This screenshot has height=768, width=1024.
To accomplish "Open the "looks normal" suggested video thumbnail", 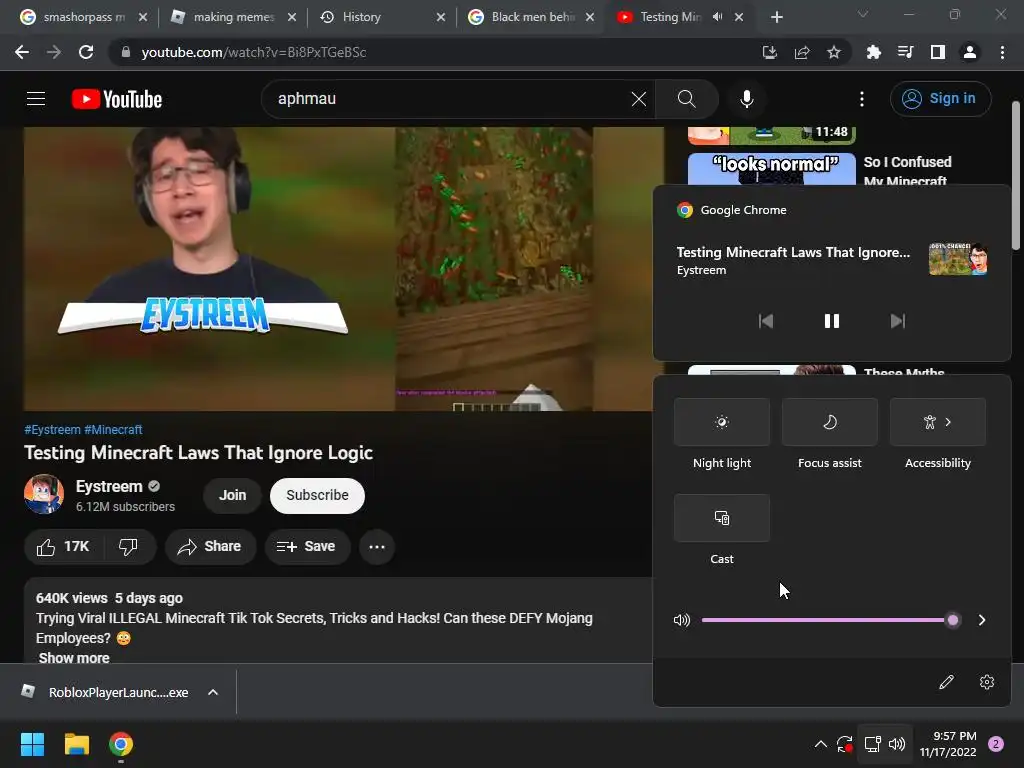I will tap(771, 169).
